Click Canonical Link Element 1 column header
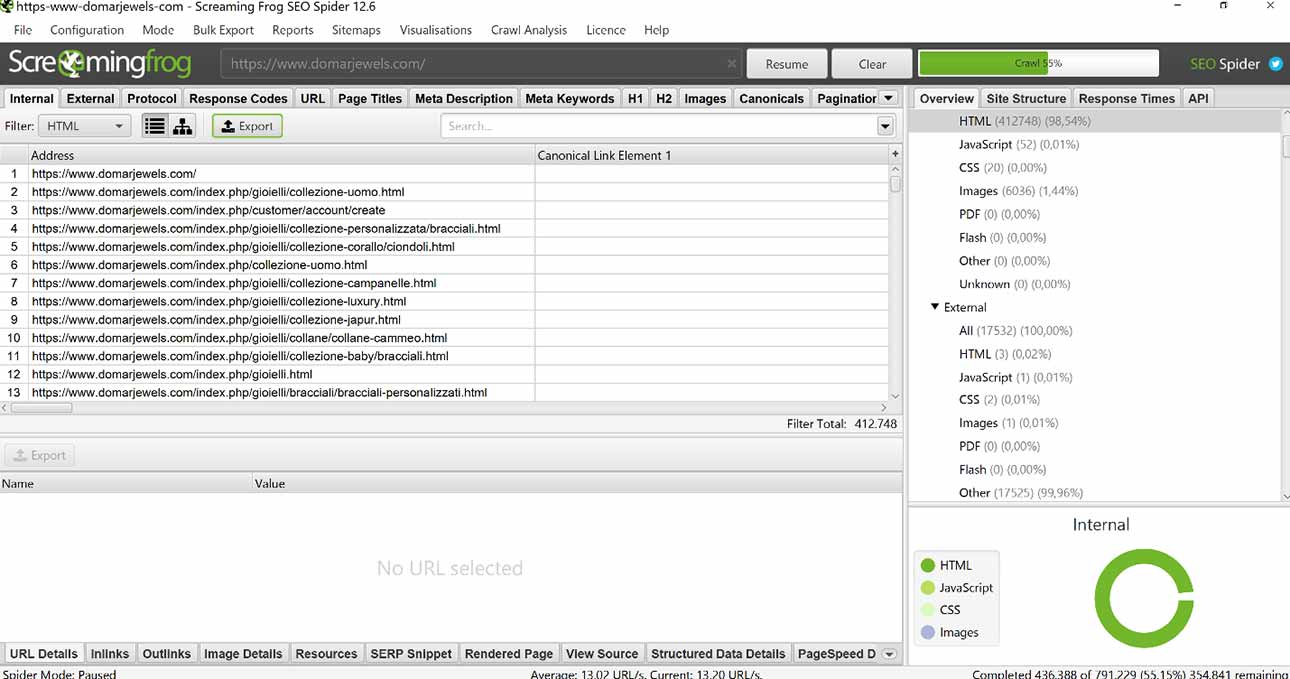The width and height of the screenshot is (1290, 679). 712,155
